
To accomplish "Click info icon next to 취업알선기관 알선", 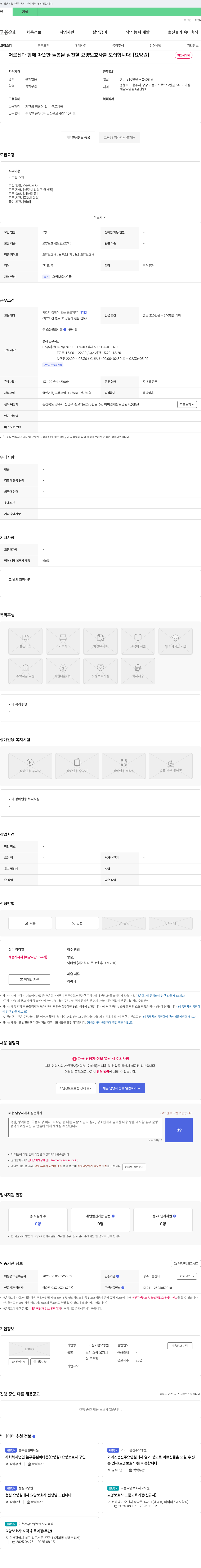I will click(x=113, y=1216).
